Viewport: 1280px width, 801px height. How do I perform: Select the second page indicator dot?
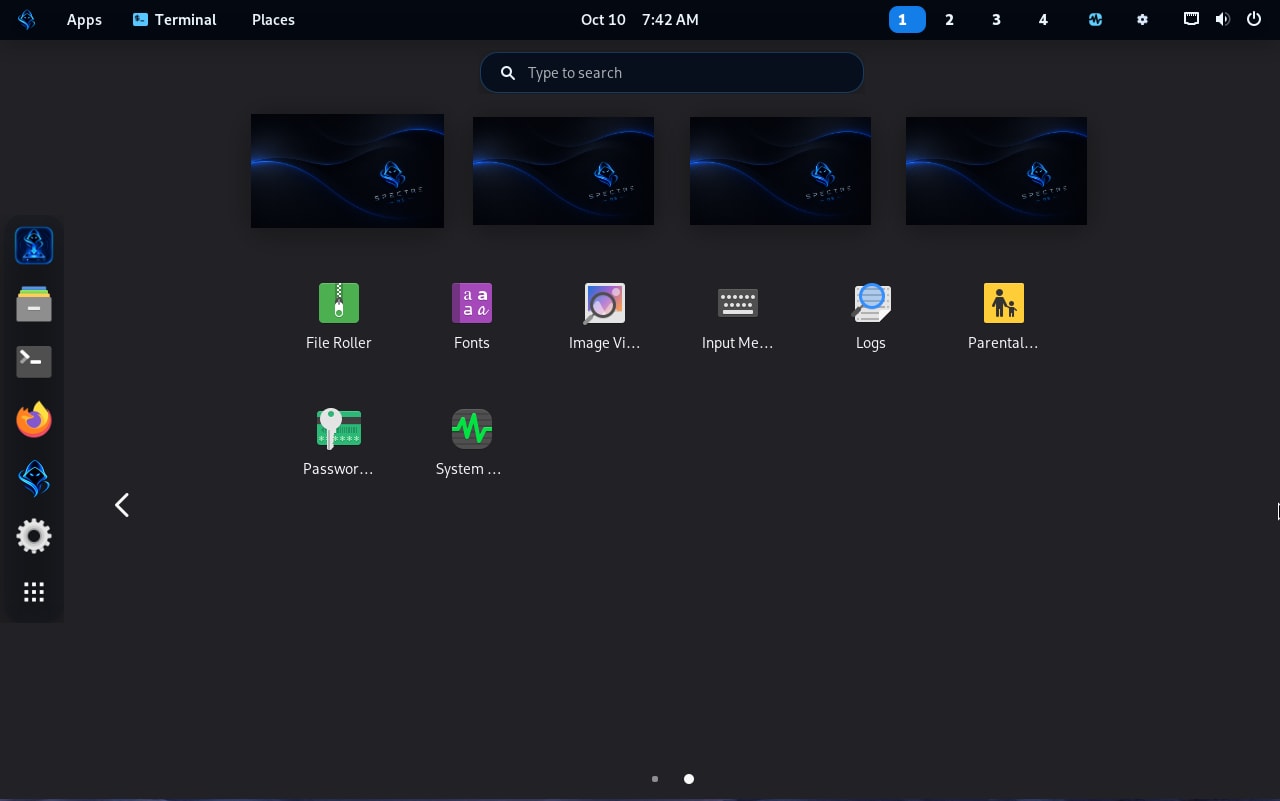[x=689, y=779]
